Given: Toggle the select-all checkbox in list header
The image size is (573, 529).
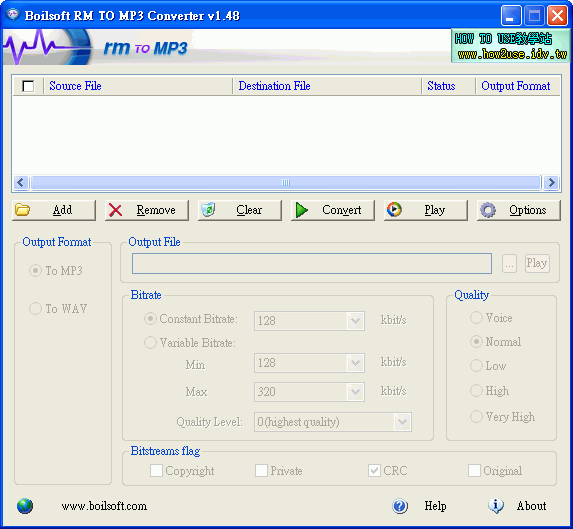Looking at the screenshot, I should coord(28,86).
